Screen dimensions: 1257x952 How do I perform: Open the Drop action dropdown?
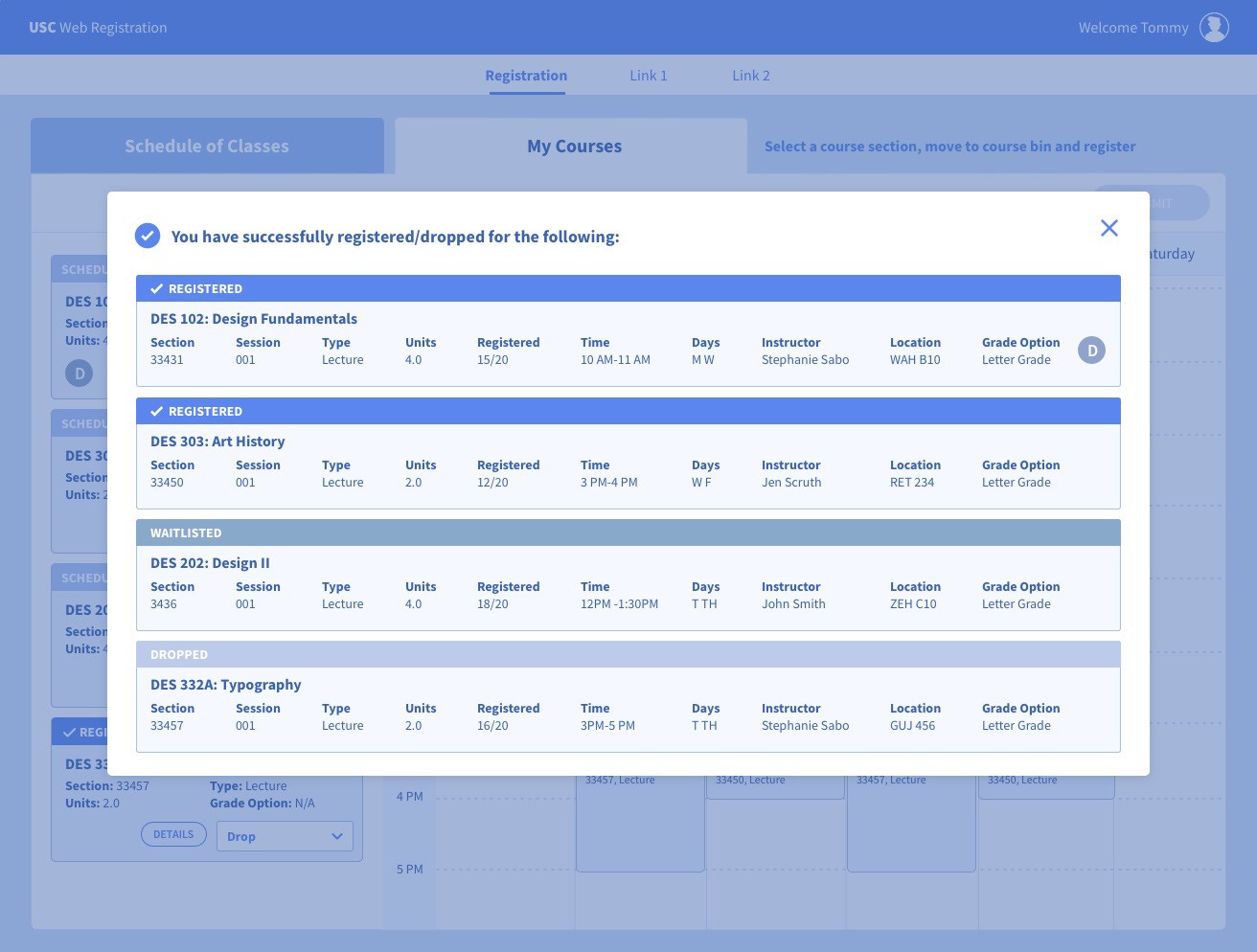point(285,836)
